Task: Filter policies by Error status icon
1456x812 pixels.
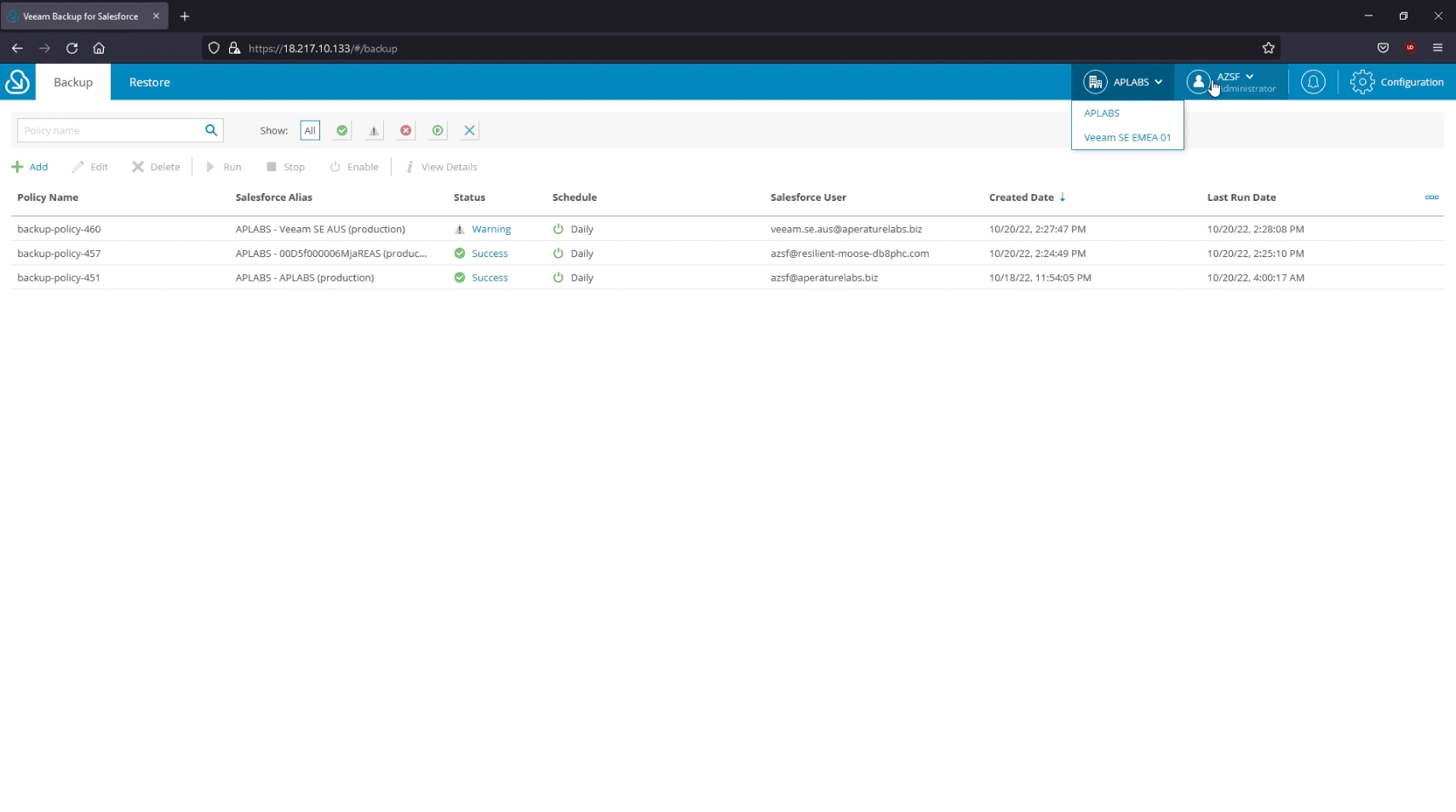Action: pos(404,130)
